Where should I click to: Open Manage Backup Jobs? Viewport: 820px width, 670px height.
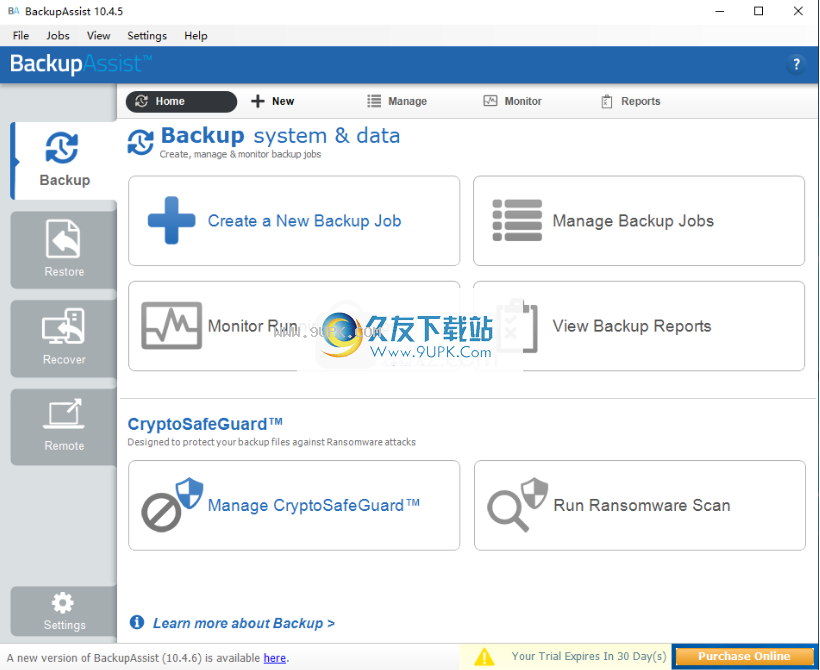[x=639, y=221]
